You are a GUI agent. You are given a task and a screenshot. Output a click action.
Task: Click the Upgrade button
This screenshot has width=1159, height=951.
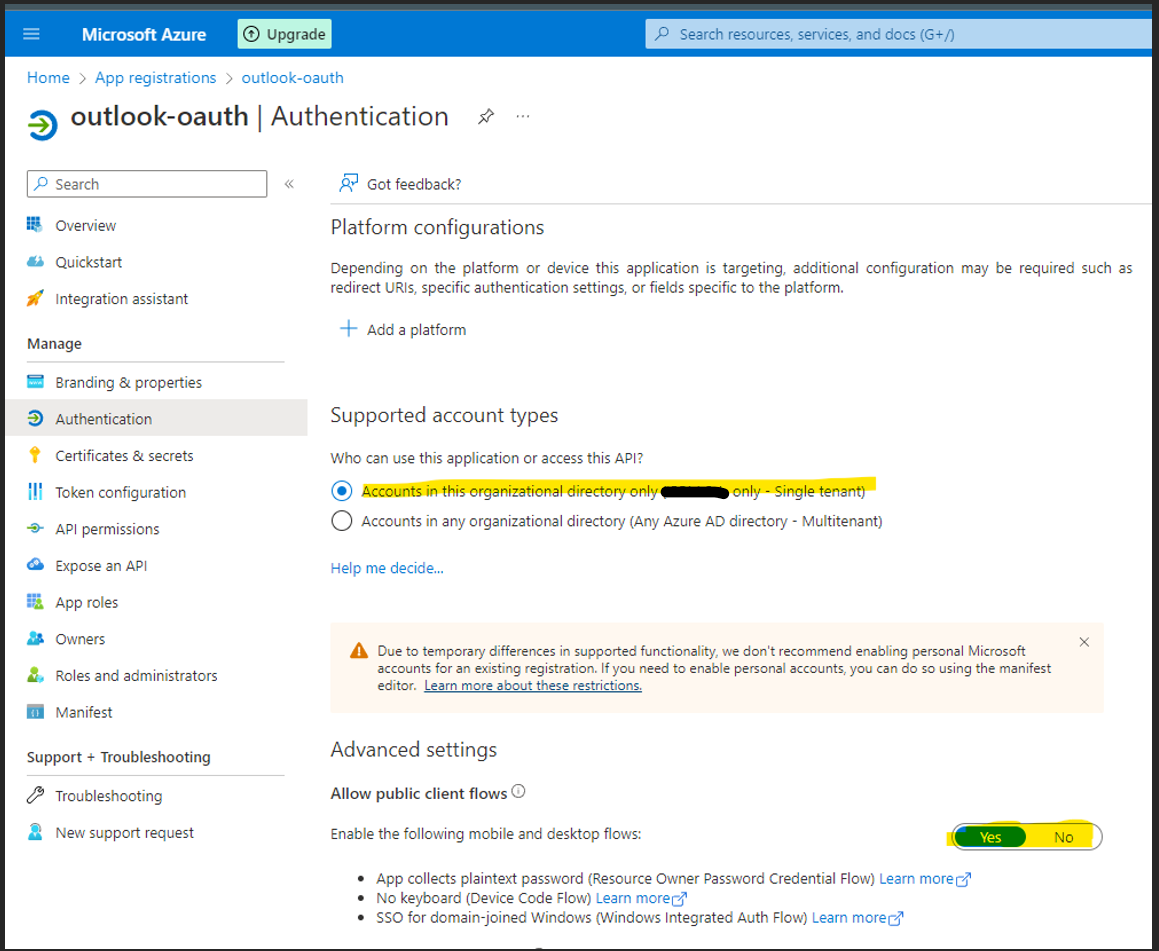[x=285, y=34]
